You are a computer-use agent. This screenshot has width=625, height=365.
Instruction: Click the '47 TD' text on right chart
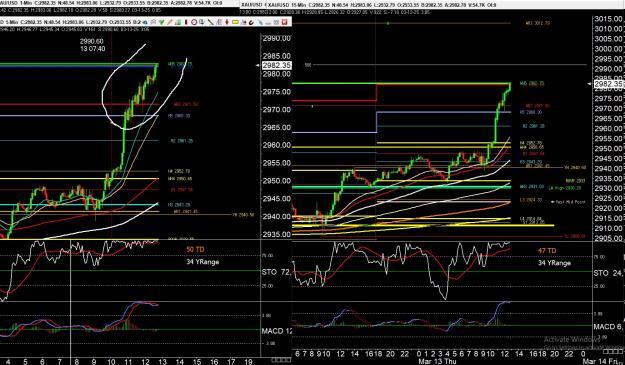click(547, 251)
